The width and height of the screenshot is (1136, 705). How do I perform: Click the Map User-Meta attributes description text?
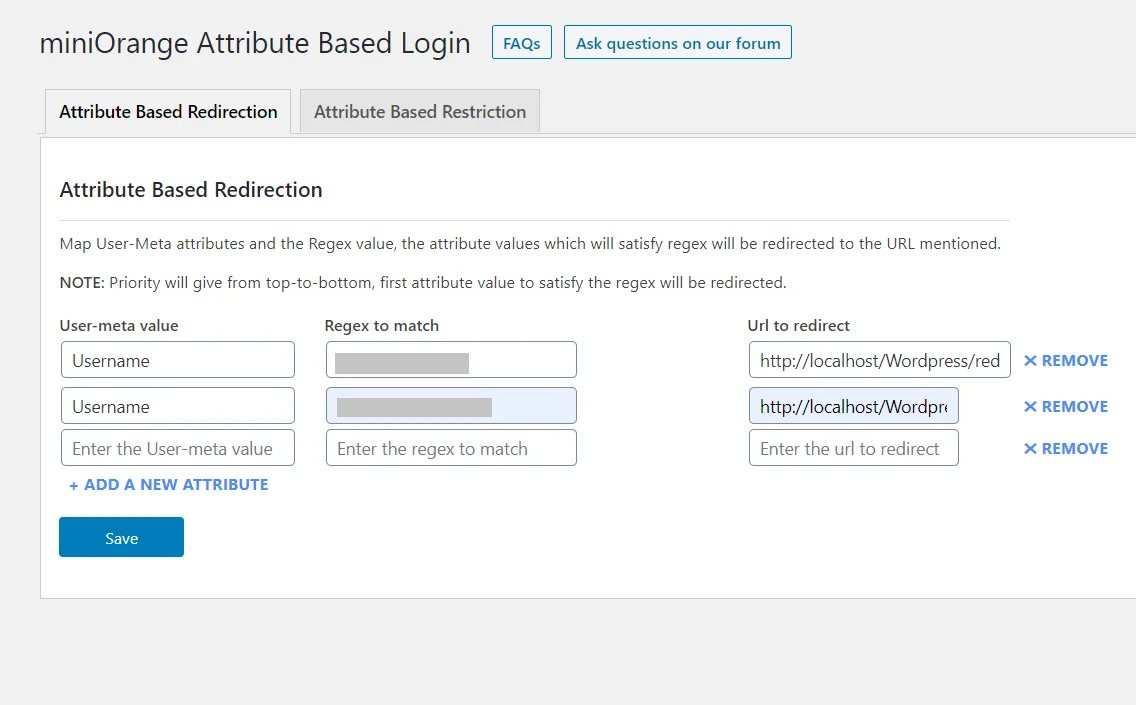530,243
